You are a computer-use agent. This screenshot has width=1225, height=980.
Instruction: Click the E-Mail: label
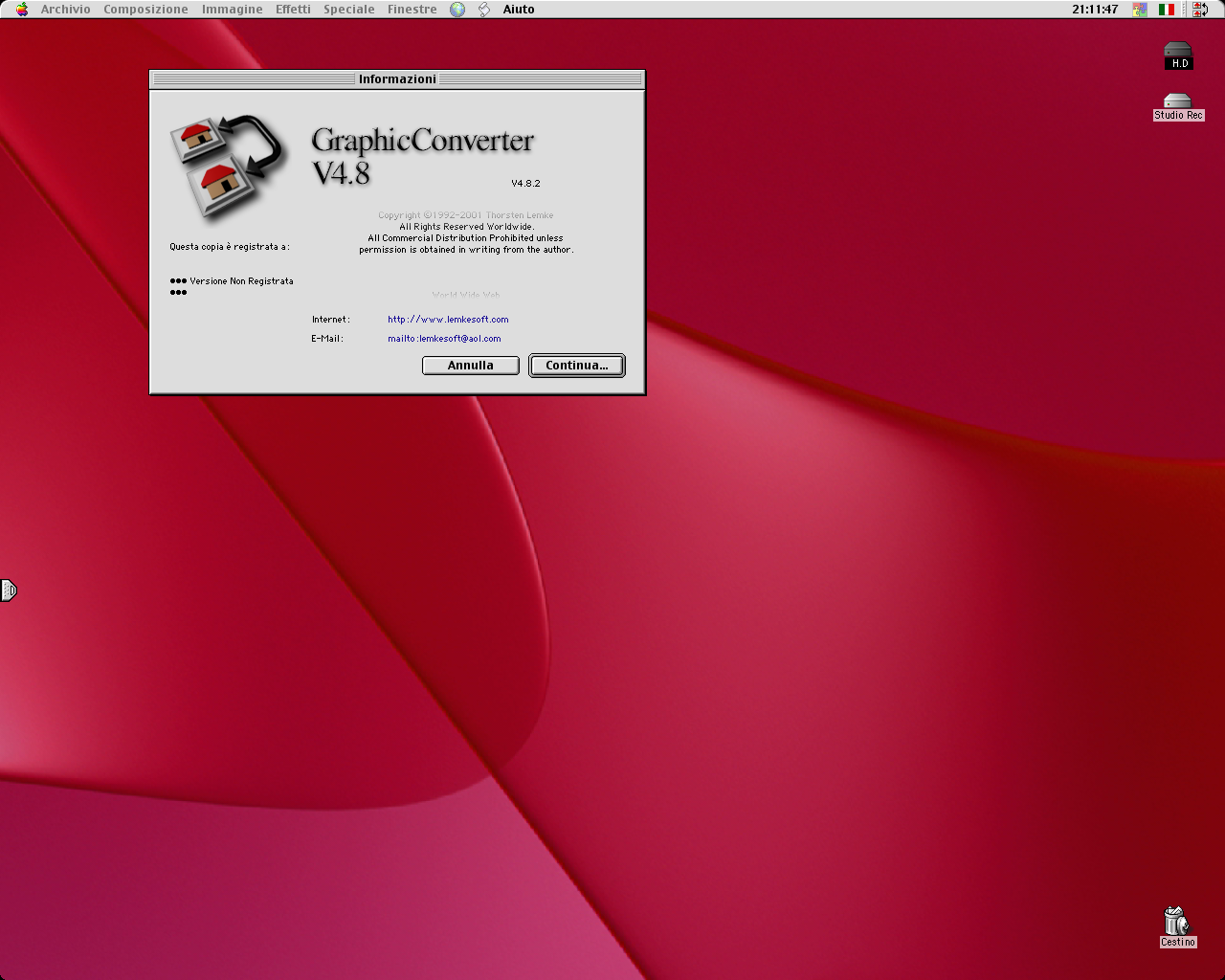pos(327,339)
